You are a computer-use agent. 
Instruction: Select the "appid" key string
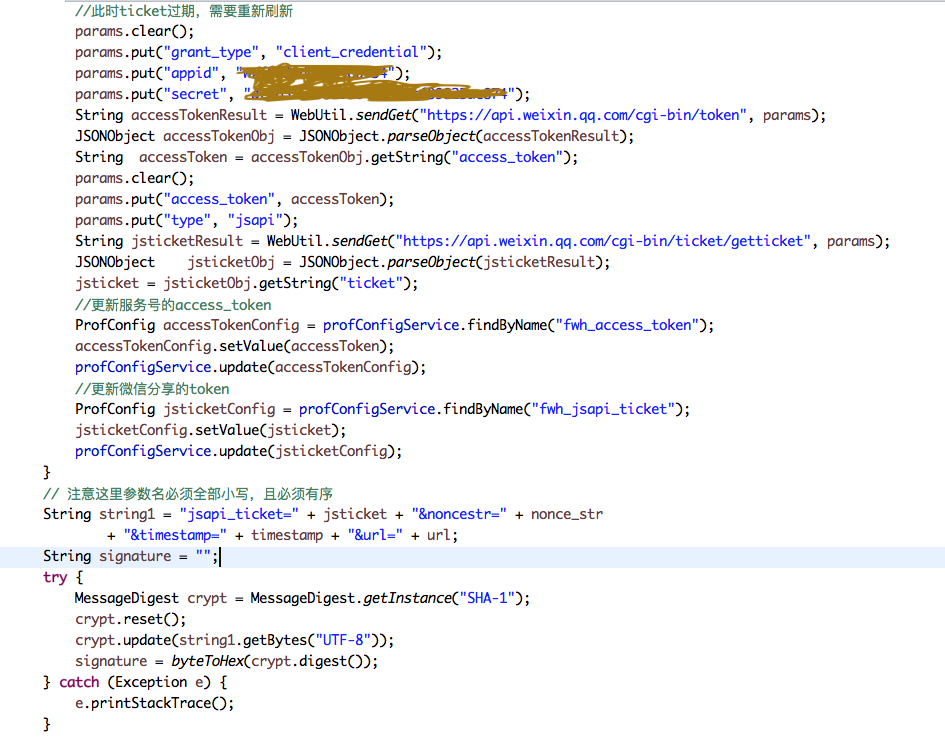(191, 74)
